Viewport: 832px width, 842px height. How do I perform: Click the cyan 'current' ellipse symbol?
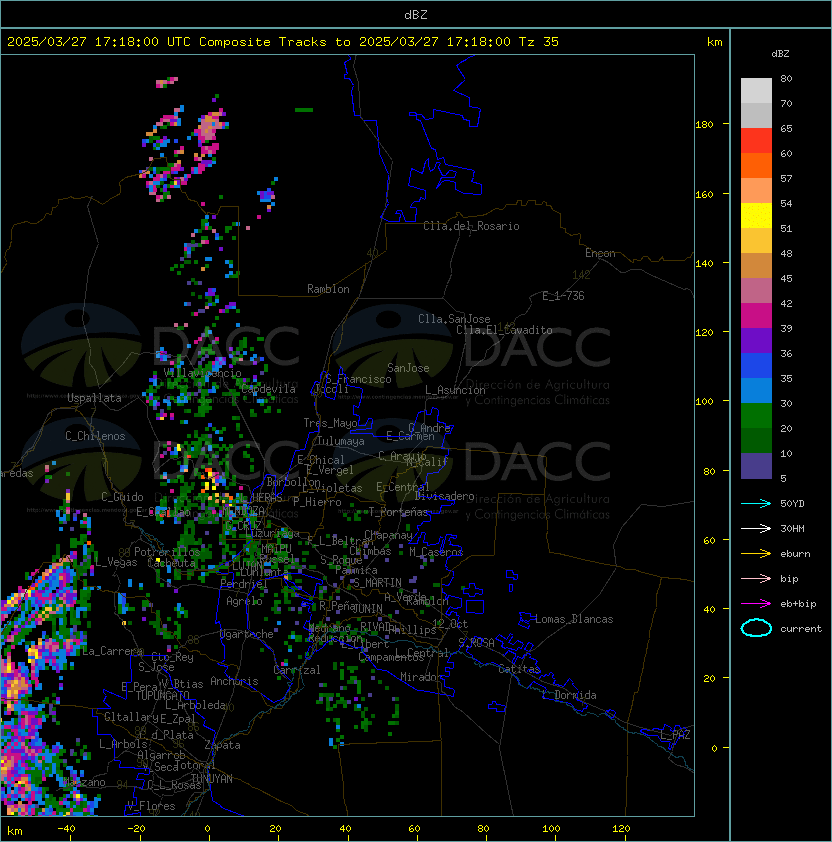(756, 628)
